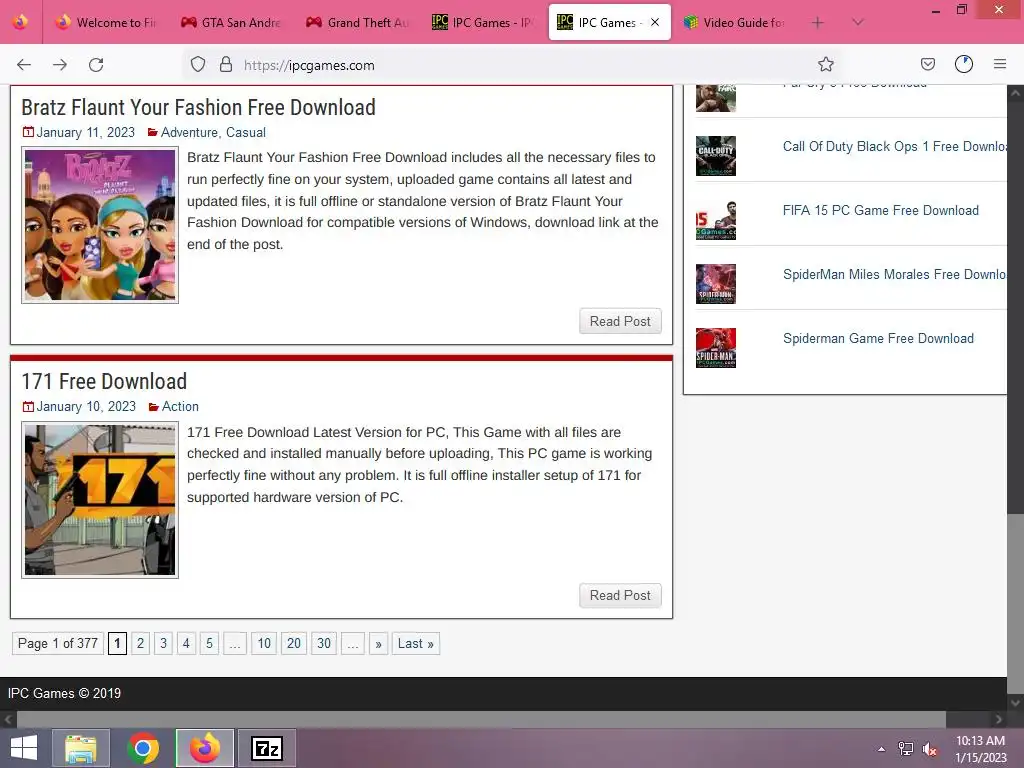Screen dimensions: 1024x768
Task: Show hidden system tray icons
Action: click(882, 749)
